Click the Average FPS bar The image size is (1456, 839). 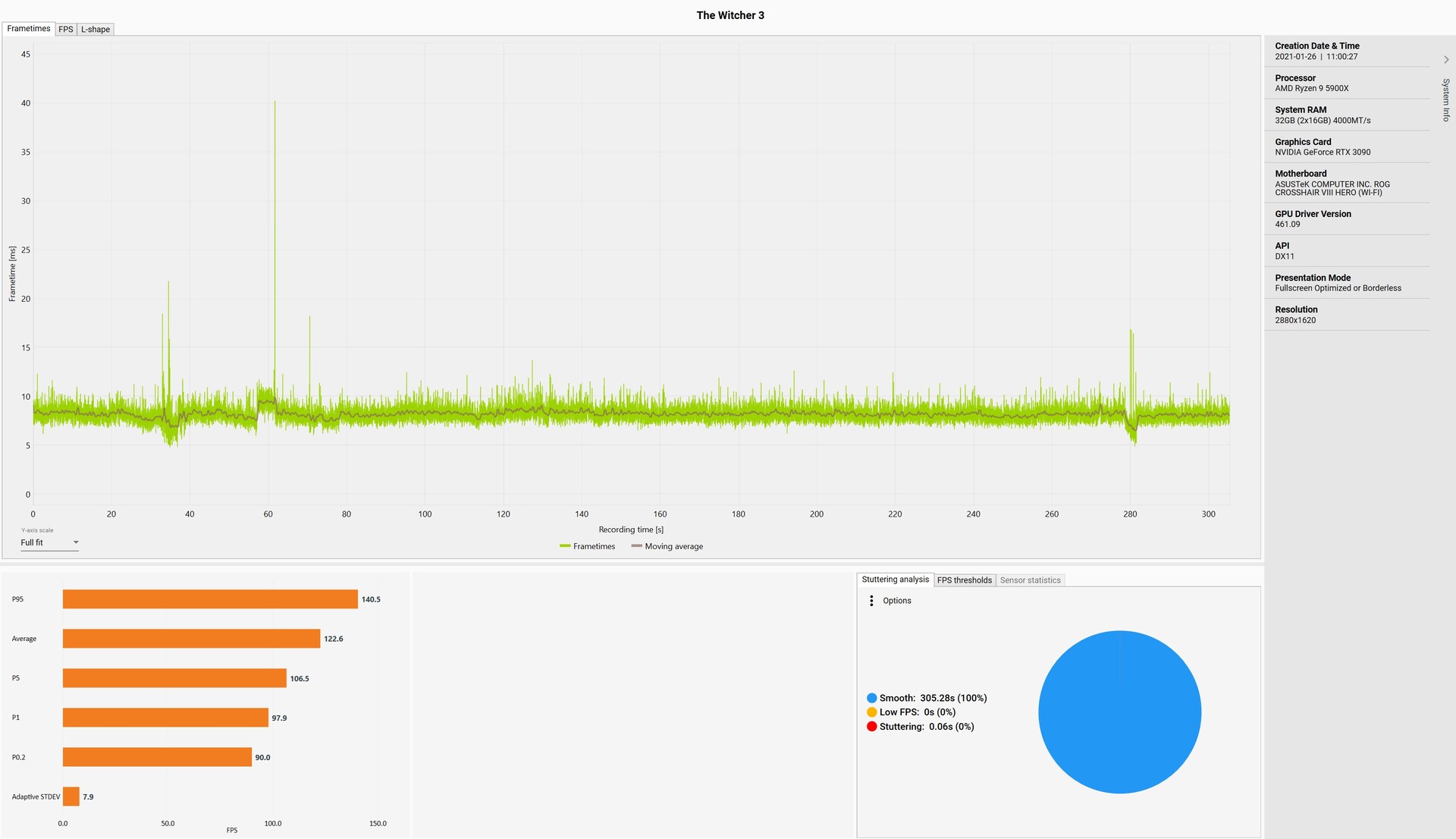(x=191, y=639)
